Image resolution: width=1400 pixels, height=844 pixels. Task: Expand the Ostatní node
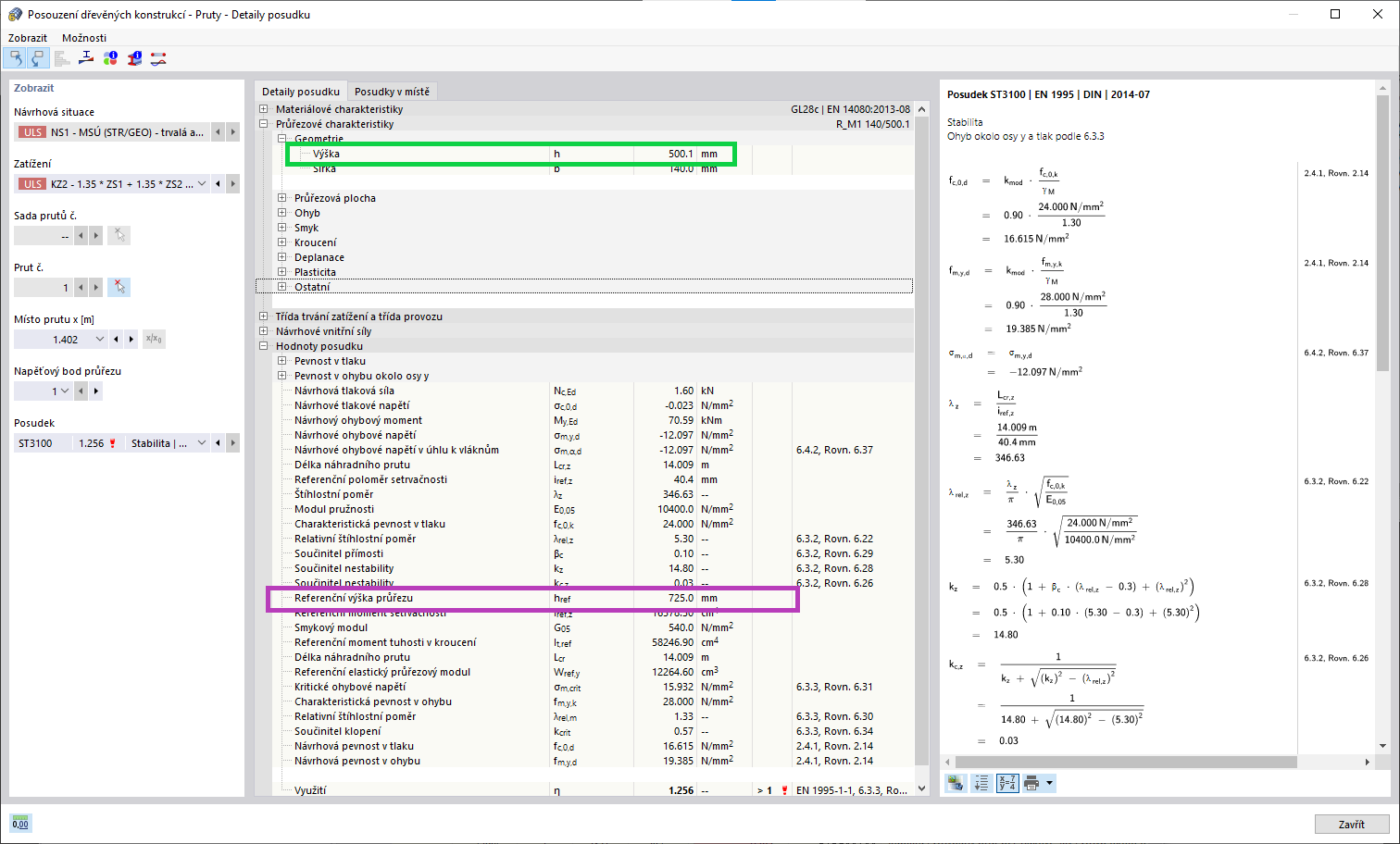click(282, 287)
